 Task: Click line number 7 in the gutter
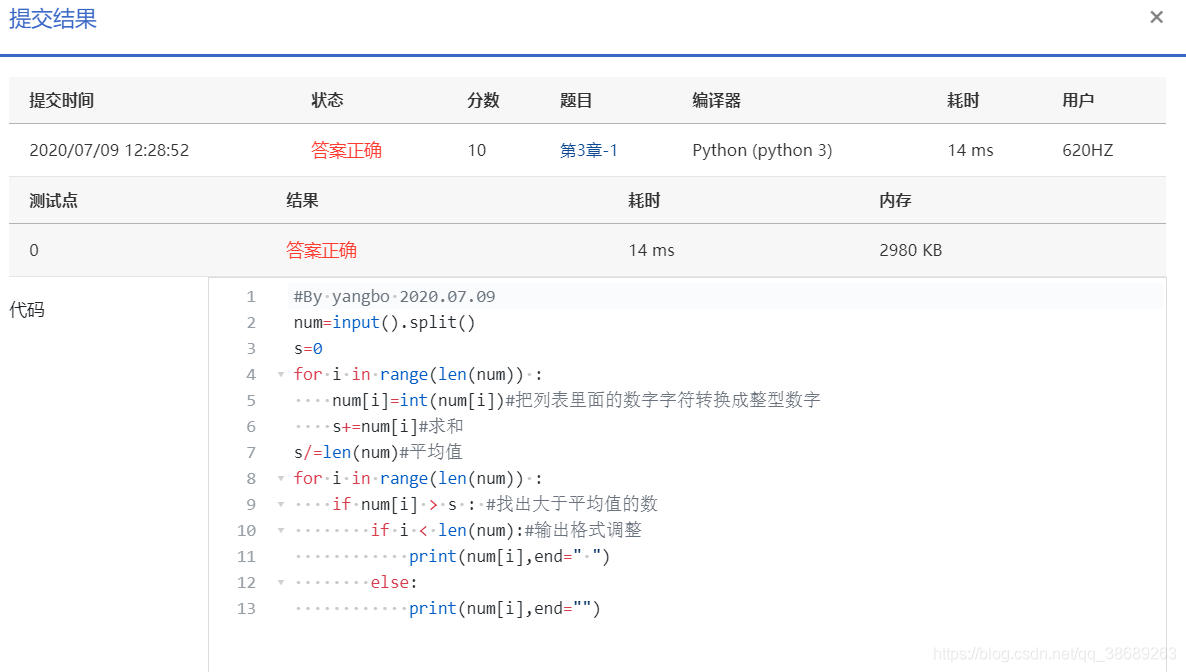pos(251,453)
